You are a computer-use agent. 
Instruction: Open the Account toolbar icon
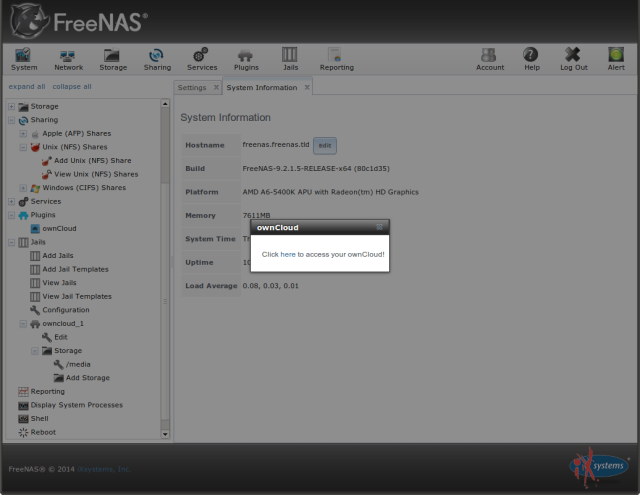[x=489, y=55]
